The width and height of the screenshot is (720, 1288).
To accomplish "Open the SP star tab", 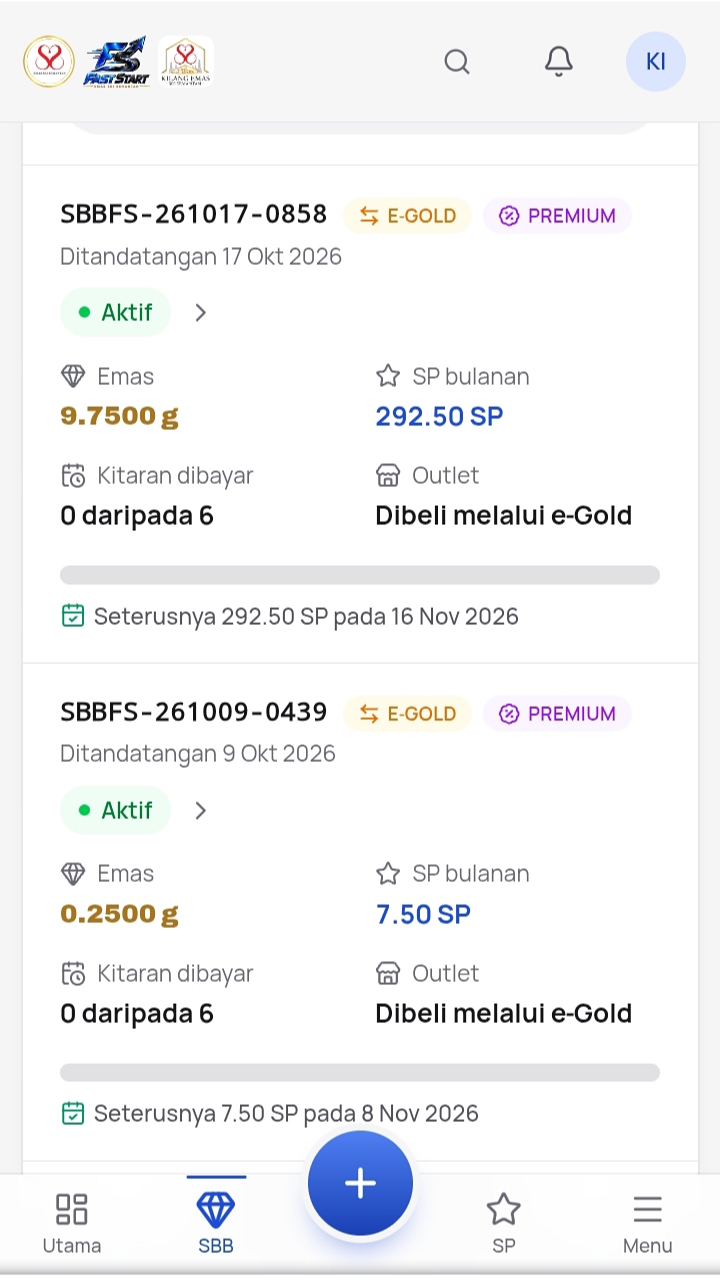I will (x=504, y=1223).
